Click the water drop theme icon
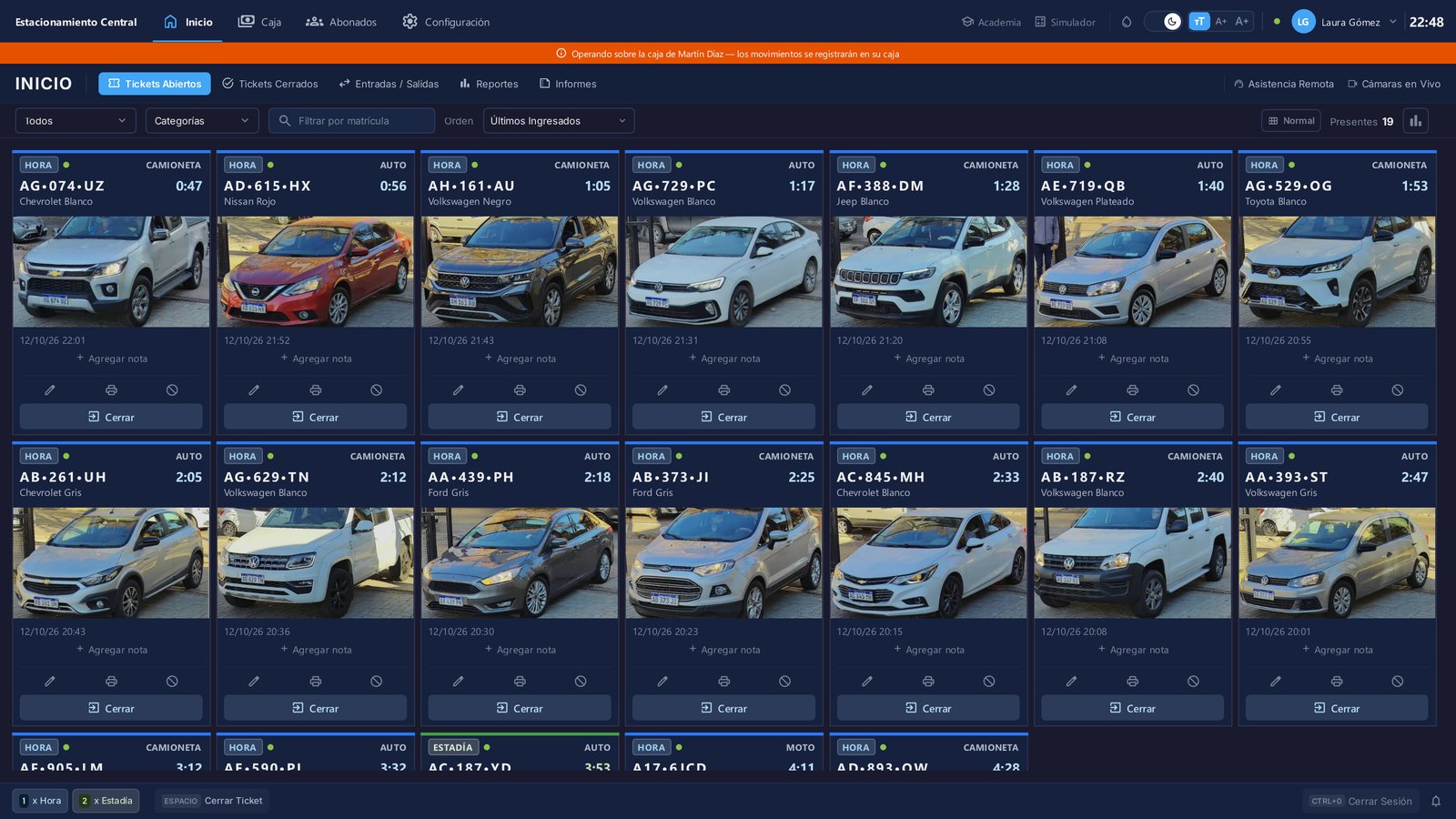Viewport: 1456px width, 819px height. (x=1127, y=22)
